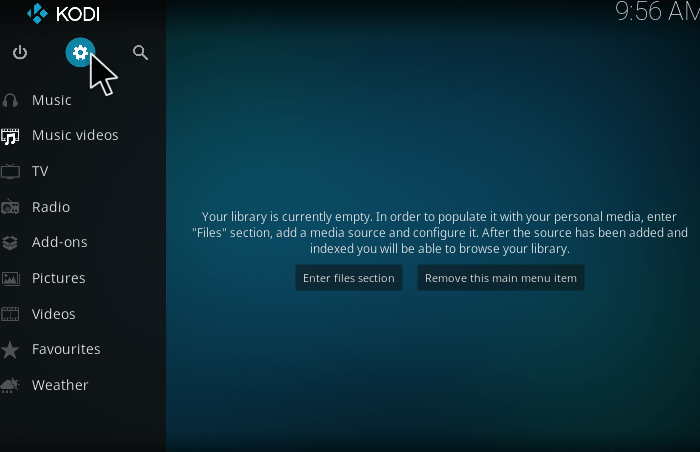This screenshot has width=700, height=452.
Task: Open the power options menu
Action: [20, 53]
